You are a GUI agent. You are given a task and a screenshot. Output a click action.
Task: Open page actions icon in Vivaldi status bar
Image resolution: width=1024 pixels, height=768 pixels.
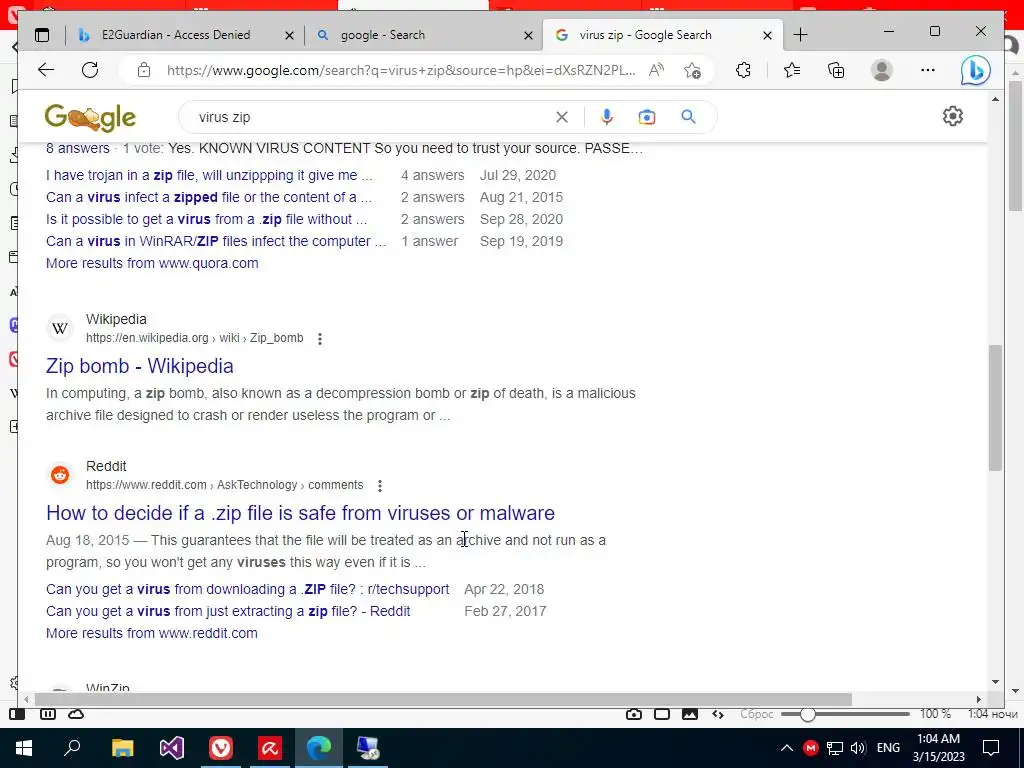[718, 714]
